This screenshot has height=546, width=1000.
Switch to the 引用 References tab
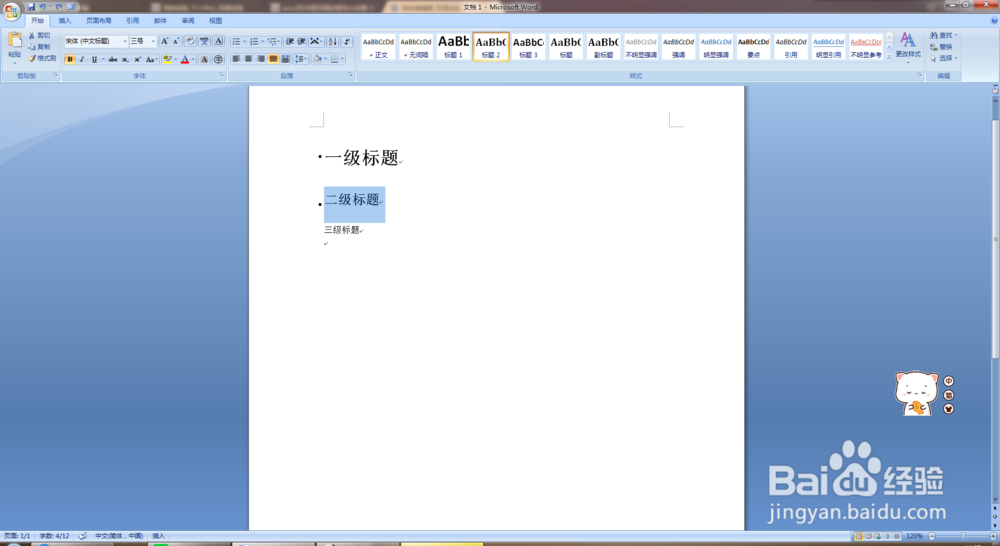133,20
